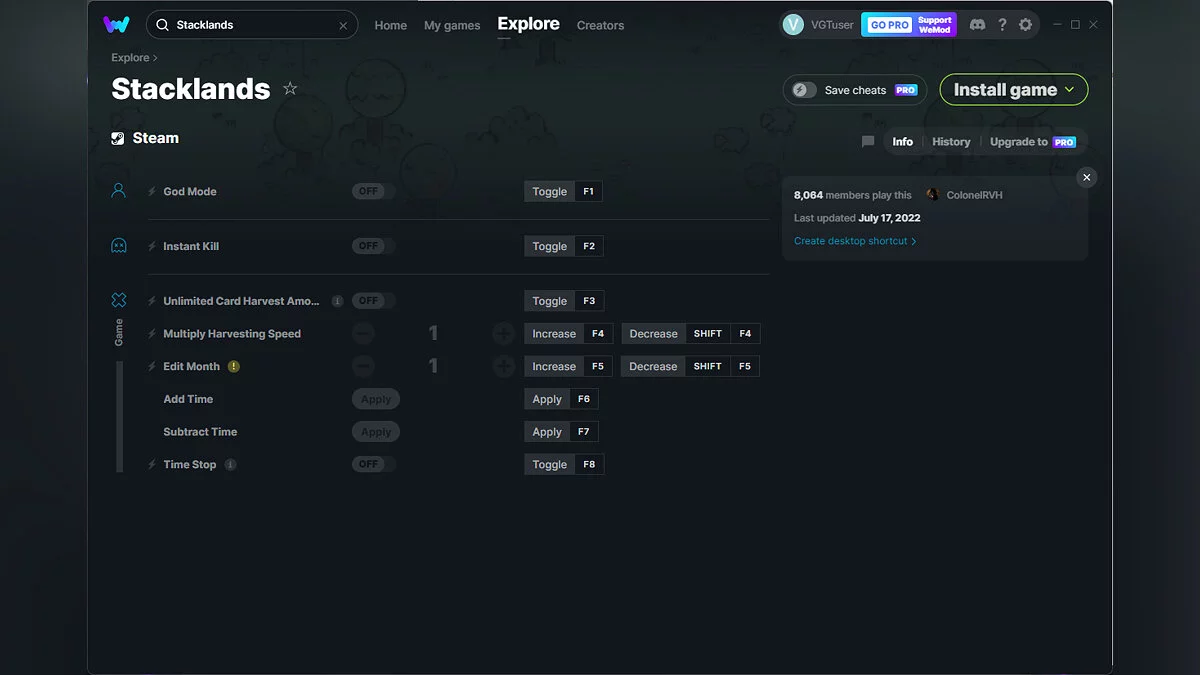Click Add Time Apply F6 hotkey
The height and width of the screenshot is (675, 1200).
click(x=561, y=399)
